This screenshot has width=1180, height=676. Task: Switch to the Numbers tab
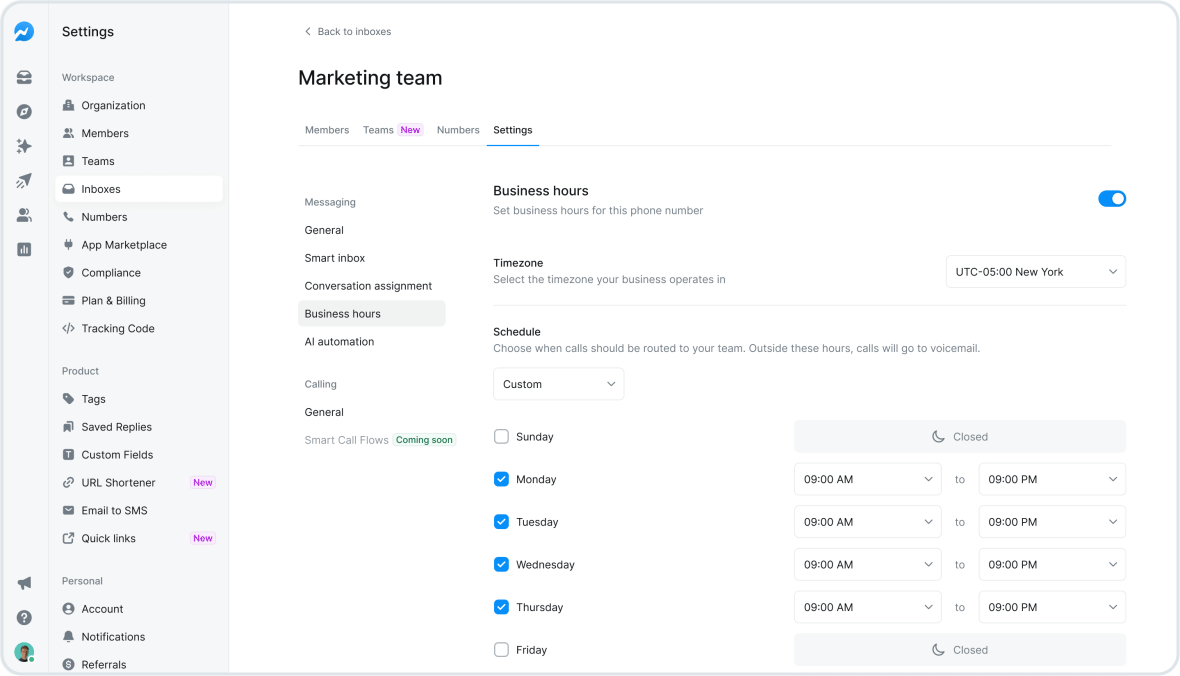(x=458, y=129)
